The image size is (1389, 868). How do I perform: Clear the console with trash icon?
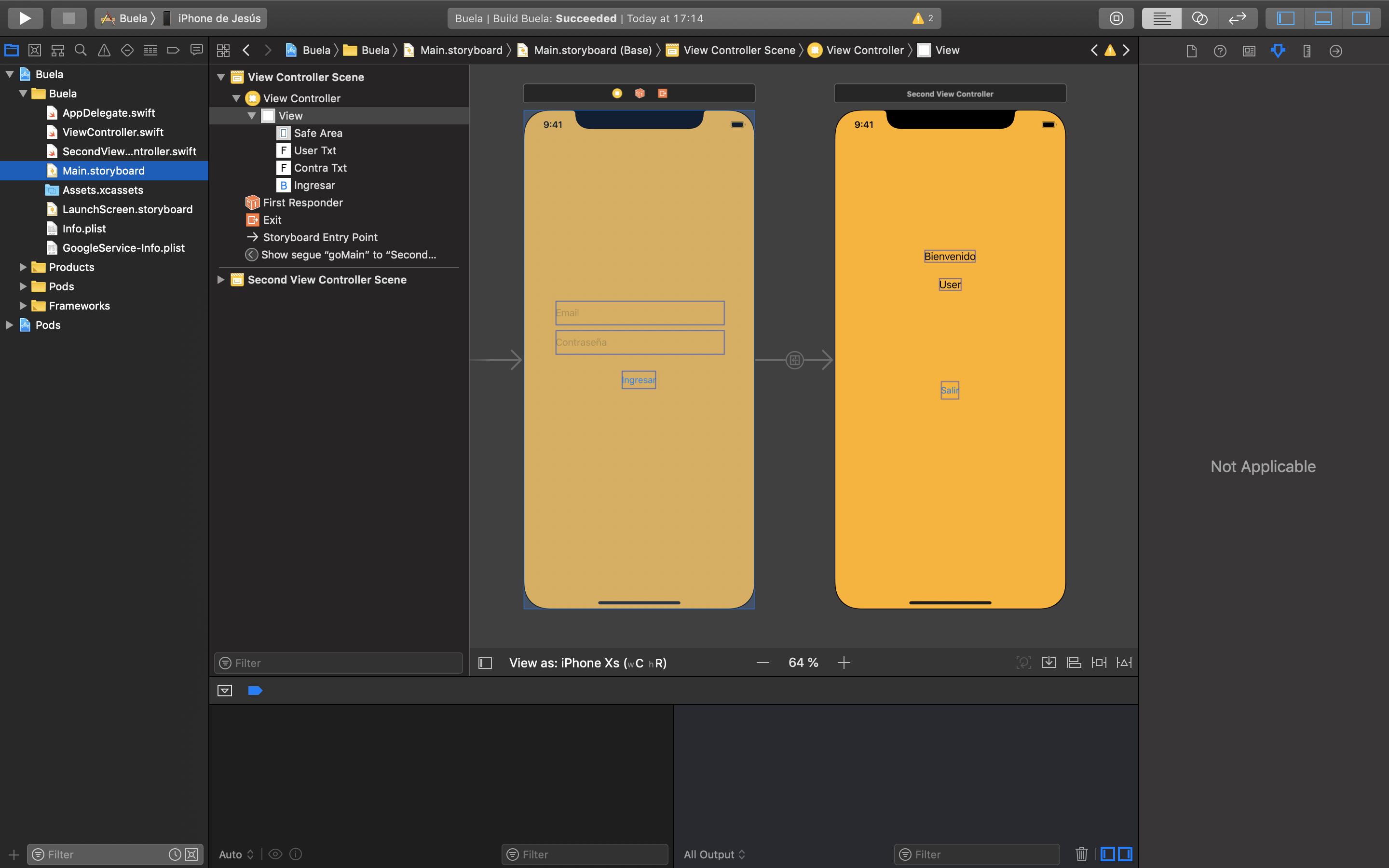click(x=1081, y=854)
